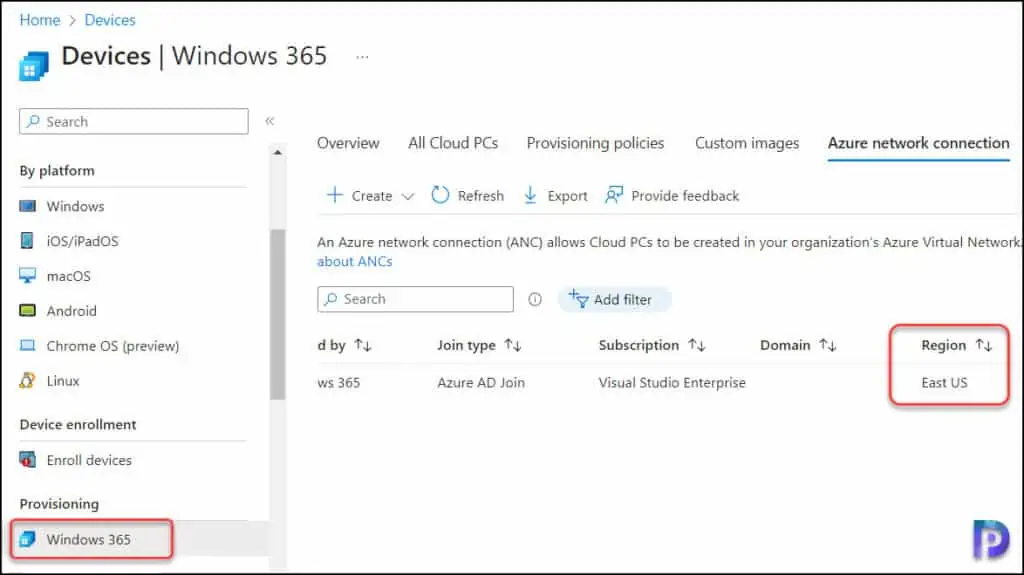Click the Refresh button label
The image size is (1024, 575).
(481, 195)
